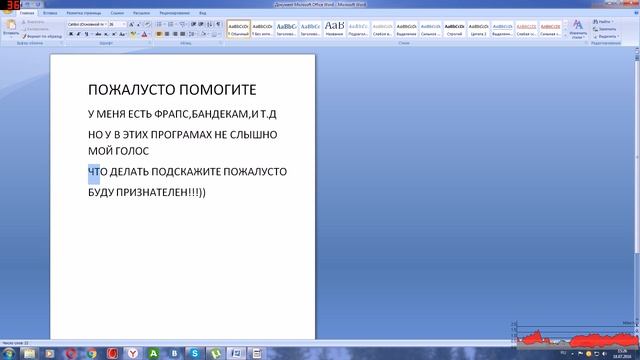Open the Change Case (Aa) menu
The width and height of the screenshot is (640, 360).
[x=122, y=34]
